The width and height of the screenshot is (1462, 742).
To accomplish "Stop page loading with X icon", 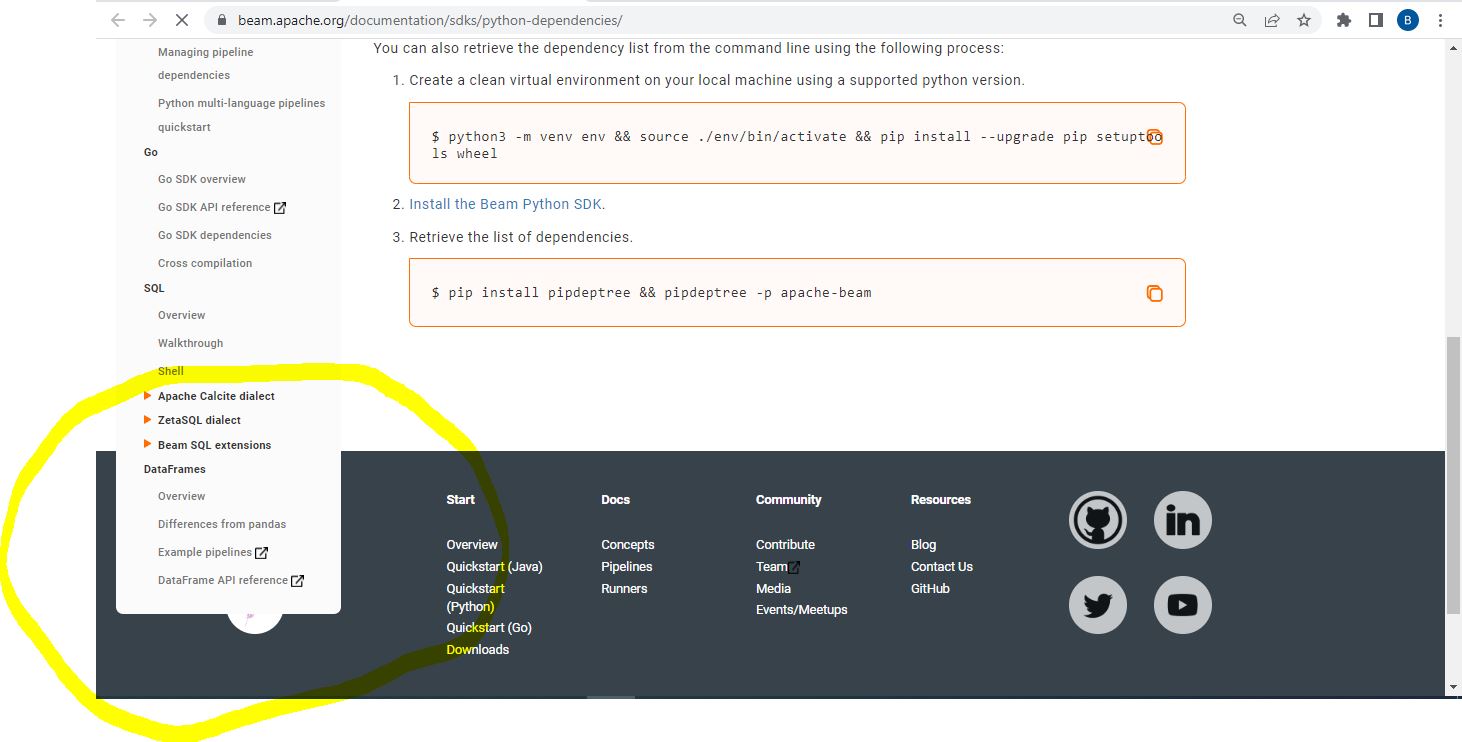I will click(x=184, y=20).
